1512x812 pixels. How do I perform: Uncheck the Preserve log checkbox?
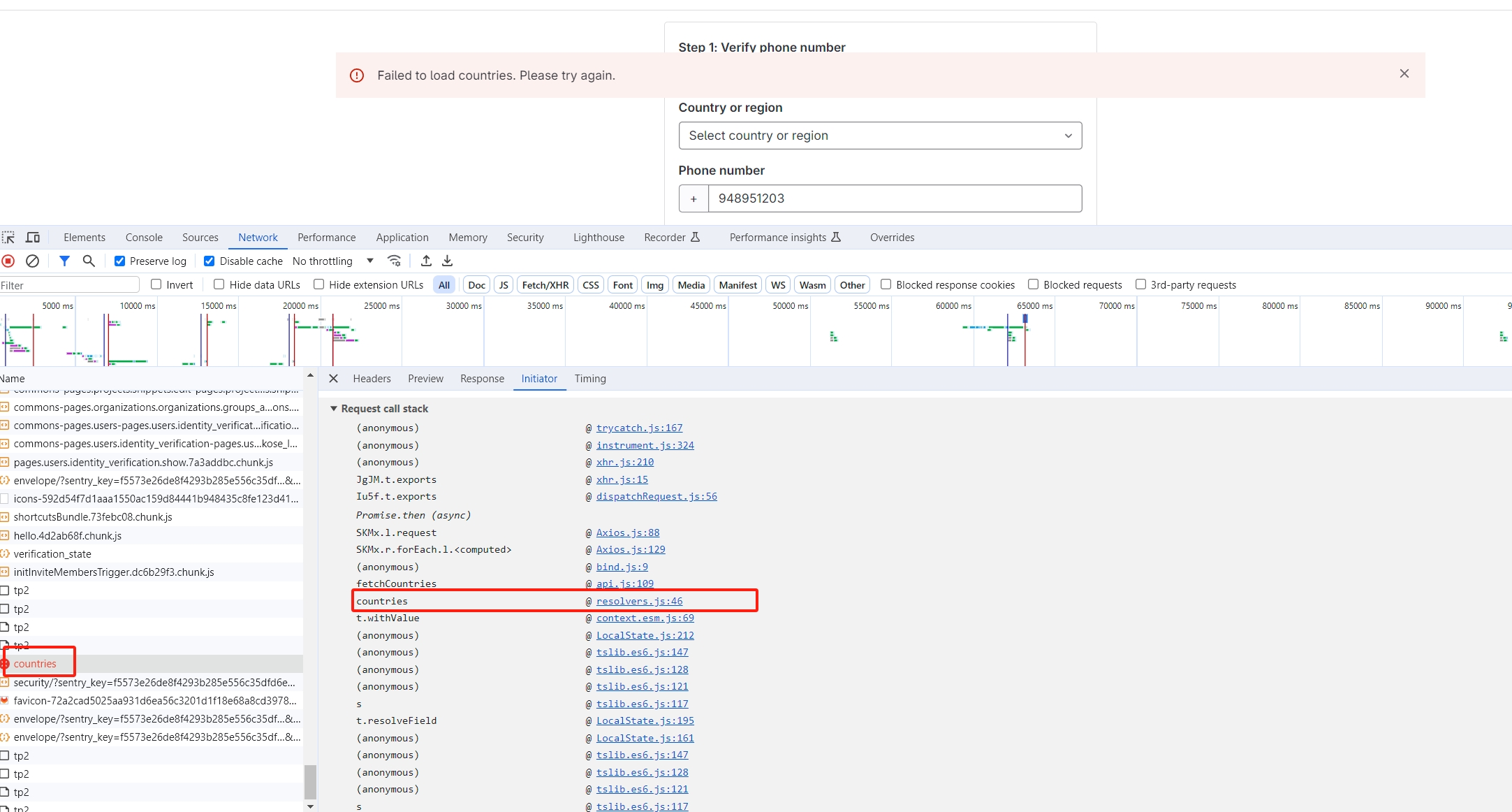pyautogui.click(x=120, y=261)
